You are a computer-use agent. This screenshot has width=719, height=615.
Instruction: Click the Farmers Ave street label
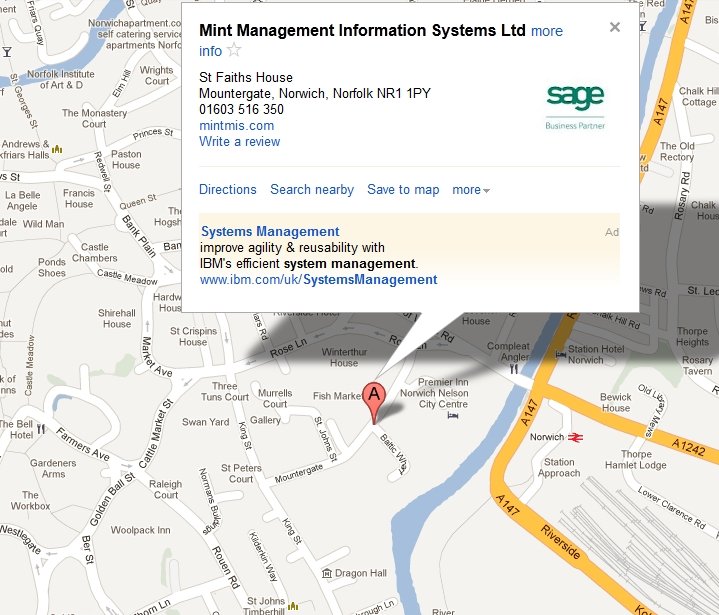(x=83, y=444)
